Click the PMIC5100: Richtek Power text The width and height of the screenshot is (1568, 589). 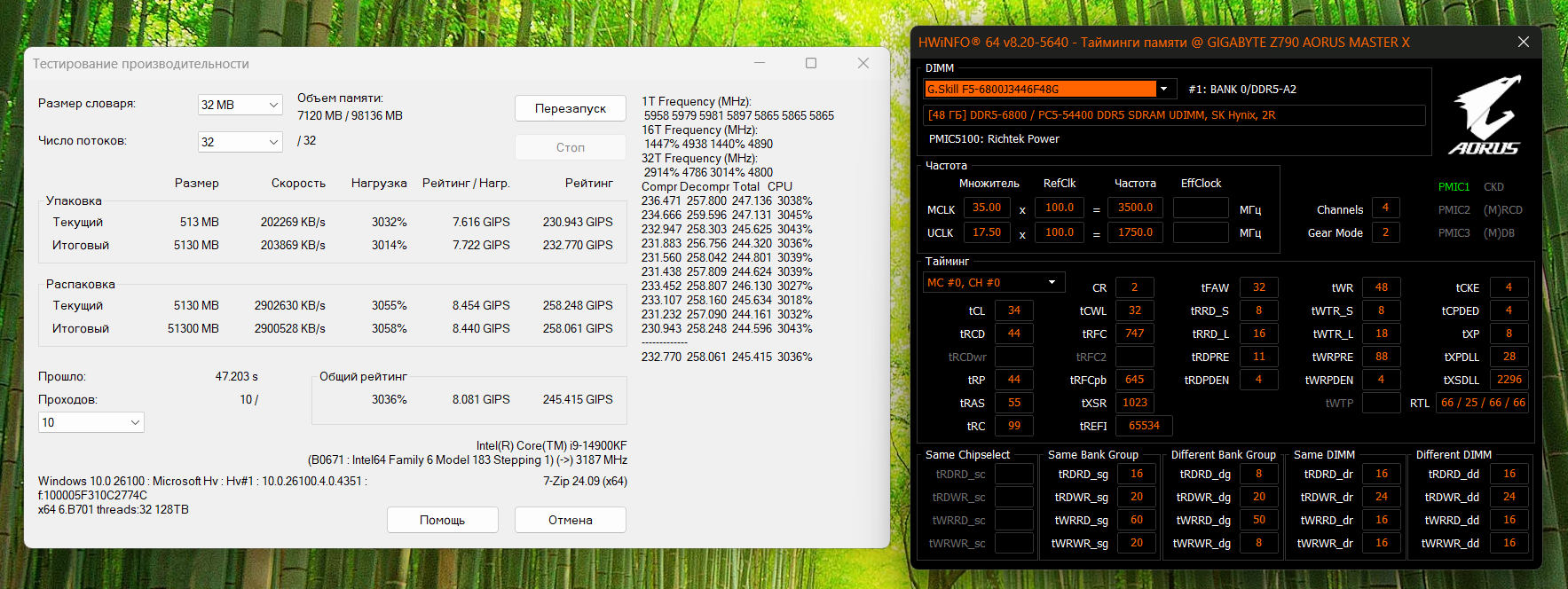click(994, 139)
